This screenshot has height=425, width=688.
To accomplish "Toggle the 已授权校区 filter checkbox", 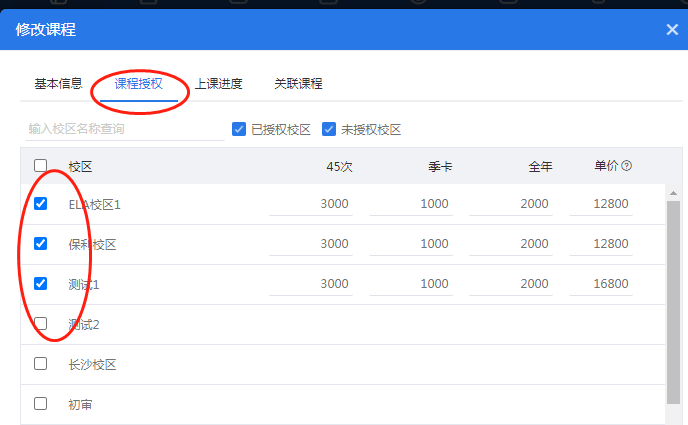I will pos(239,129).
